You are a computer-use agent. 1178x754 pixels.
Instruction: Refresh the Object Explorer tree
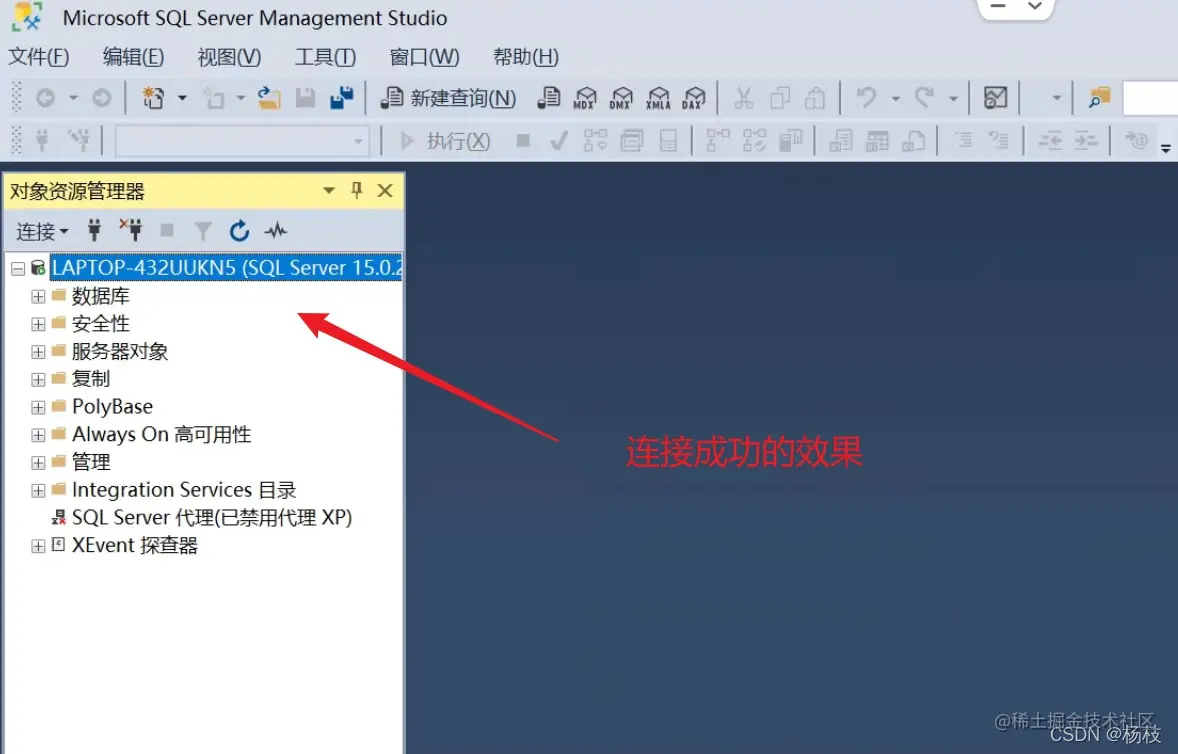[x=239, y=231]
